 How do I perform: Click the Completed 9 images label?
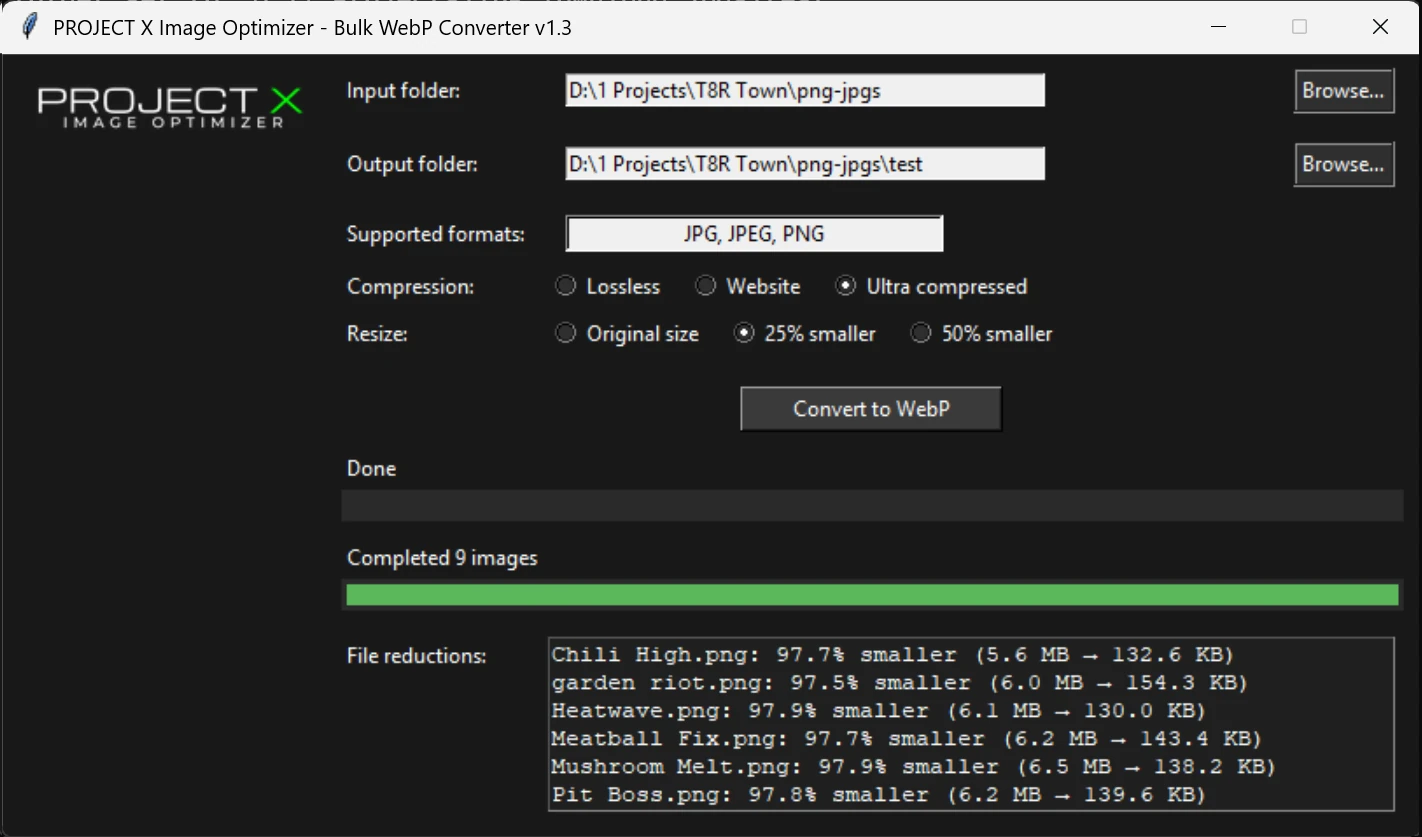coord(442,557)
